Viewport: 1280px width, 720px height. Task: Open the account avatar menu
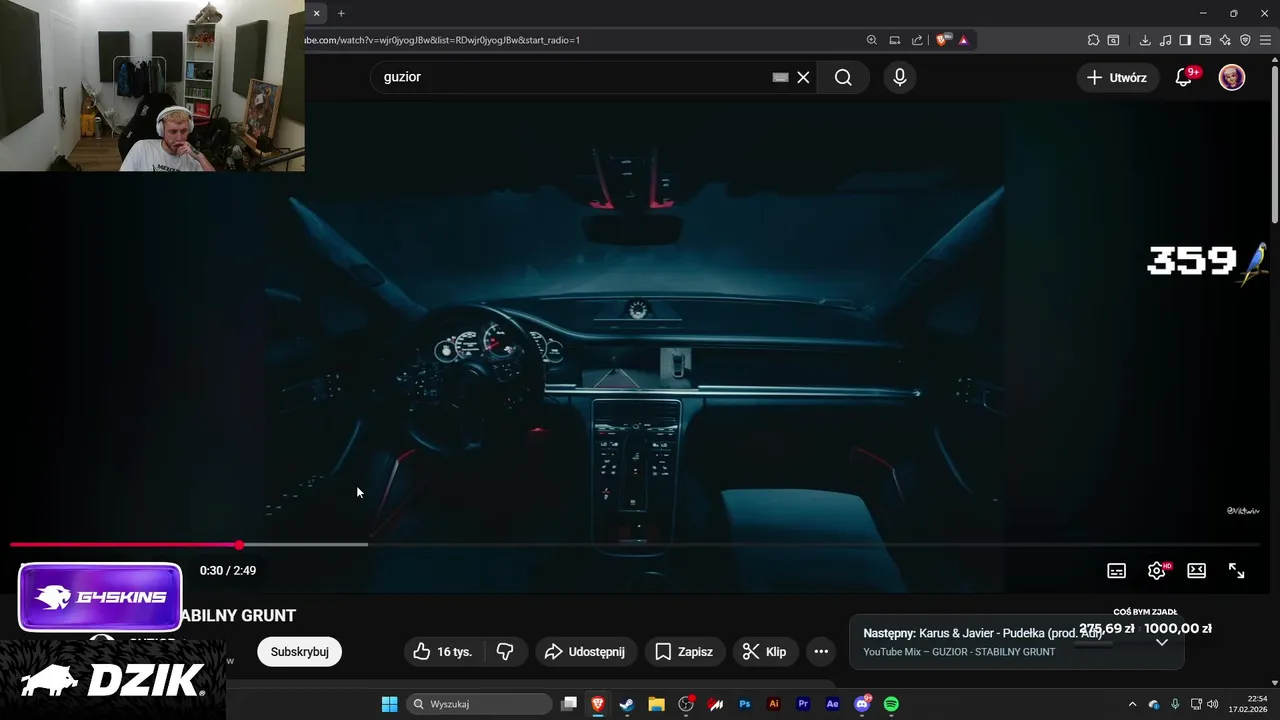tap(1232, 77)
